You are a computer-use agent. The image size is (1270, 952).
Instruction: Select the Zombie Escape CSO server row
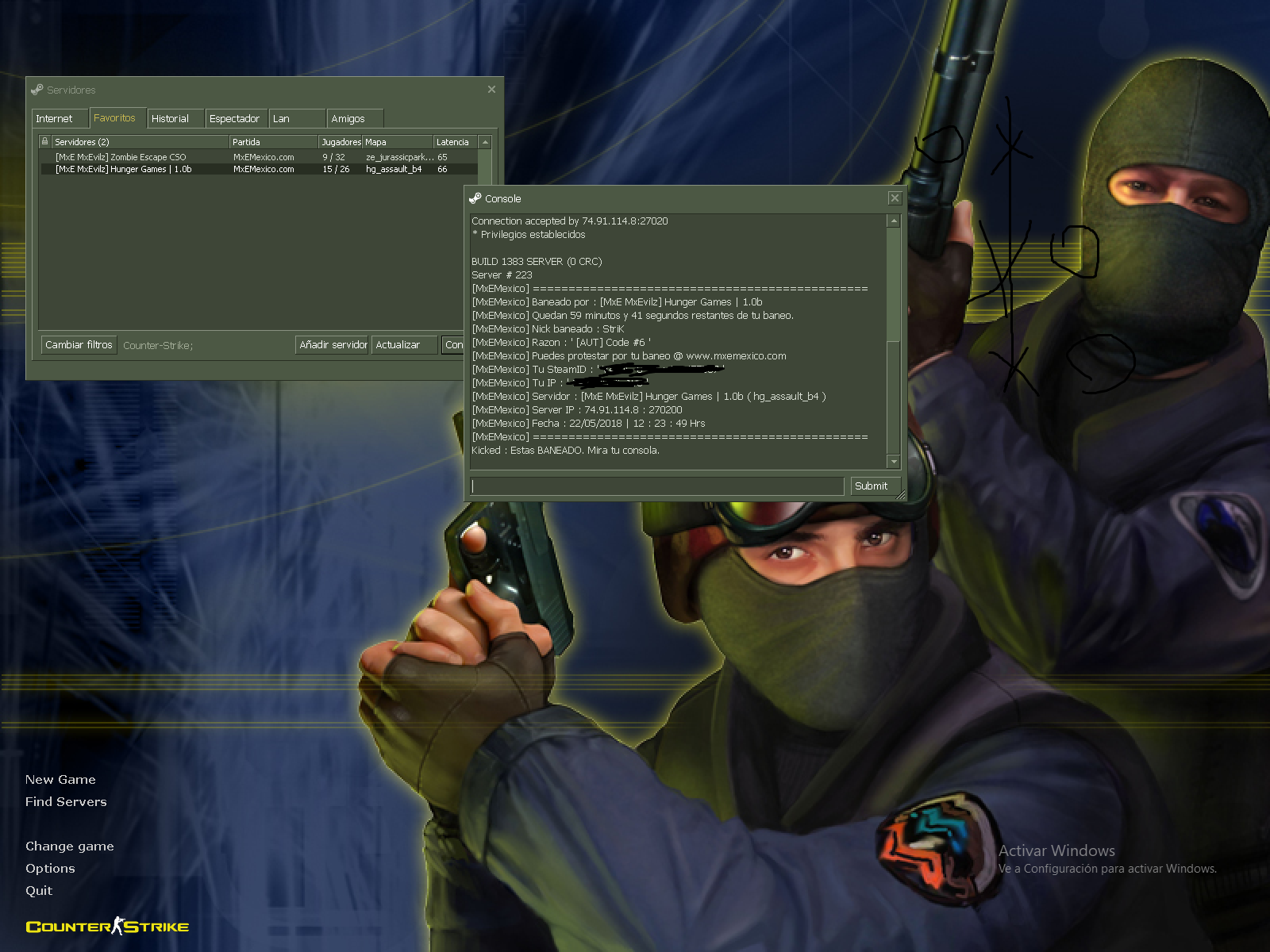pos(259,157)
